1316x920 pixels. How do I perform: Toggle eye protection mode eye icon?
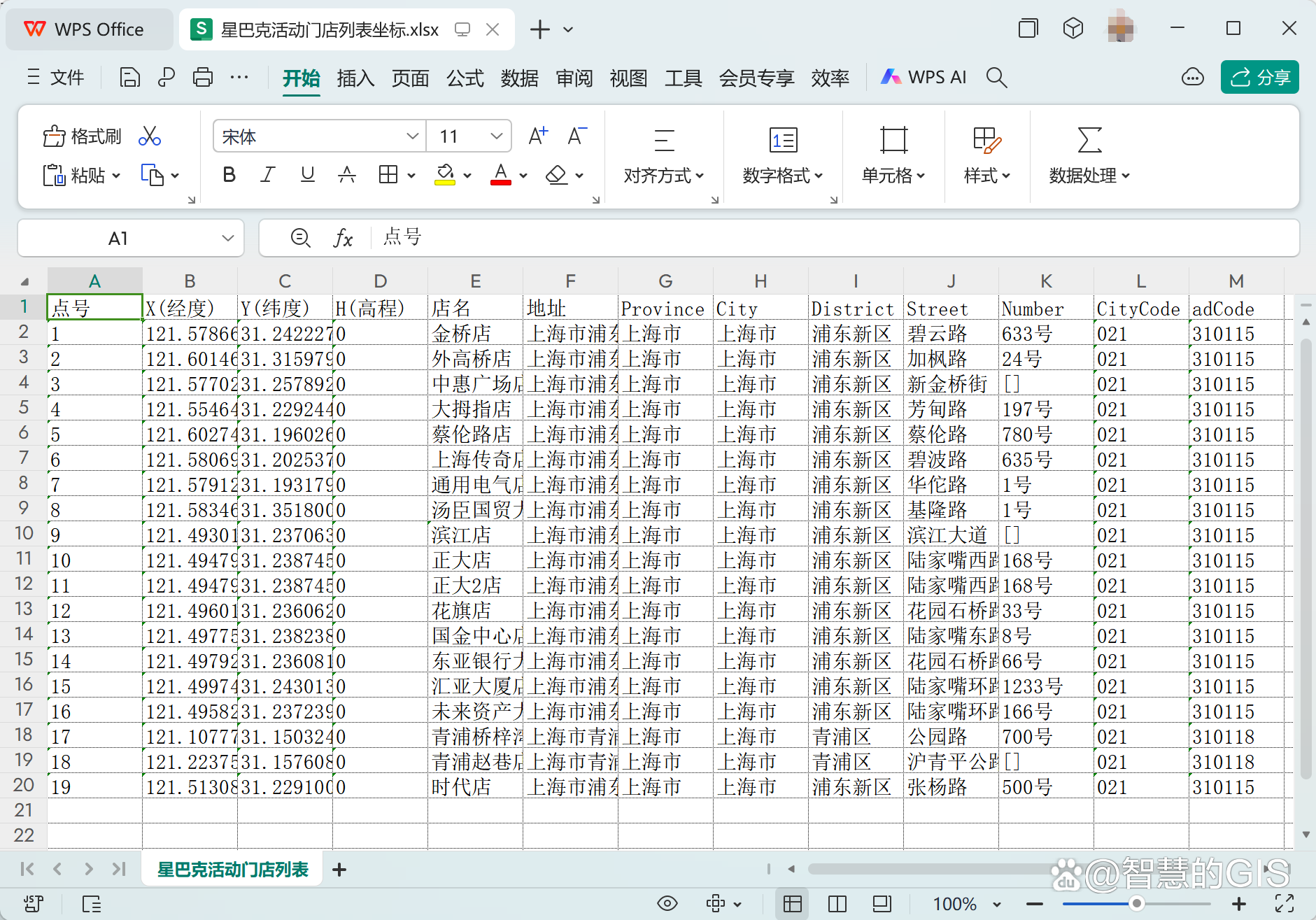[x=667, y=903]
